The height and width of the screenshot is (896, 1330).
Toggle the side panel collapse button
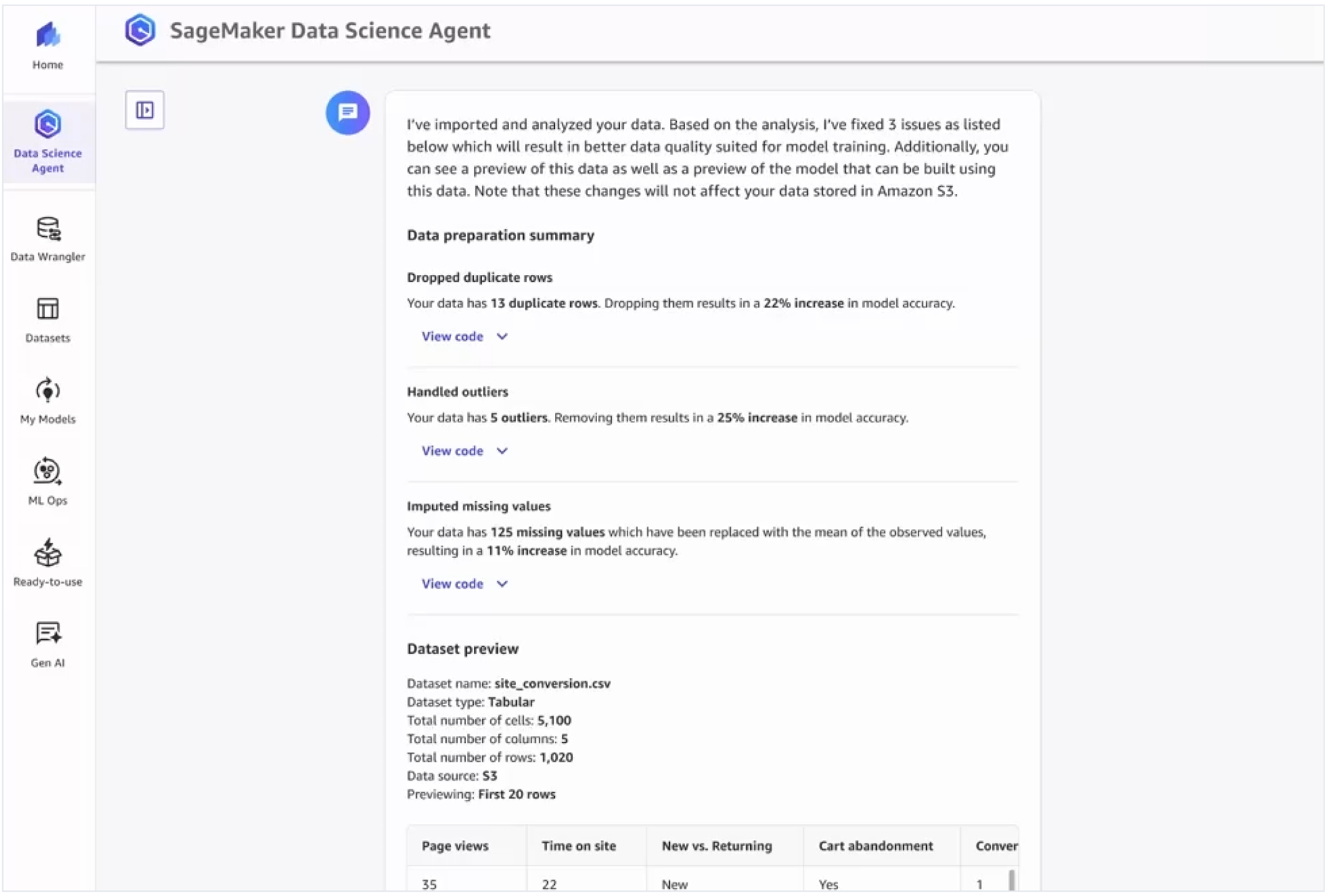[x=145, y=109]
